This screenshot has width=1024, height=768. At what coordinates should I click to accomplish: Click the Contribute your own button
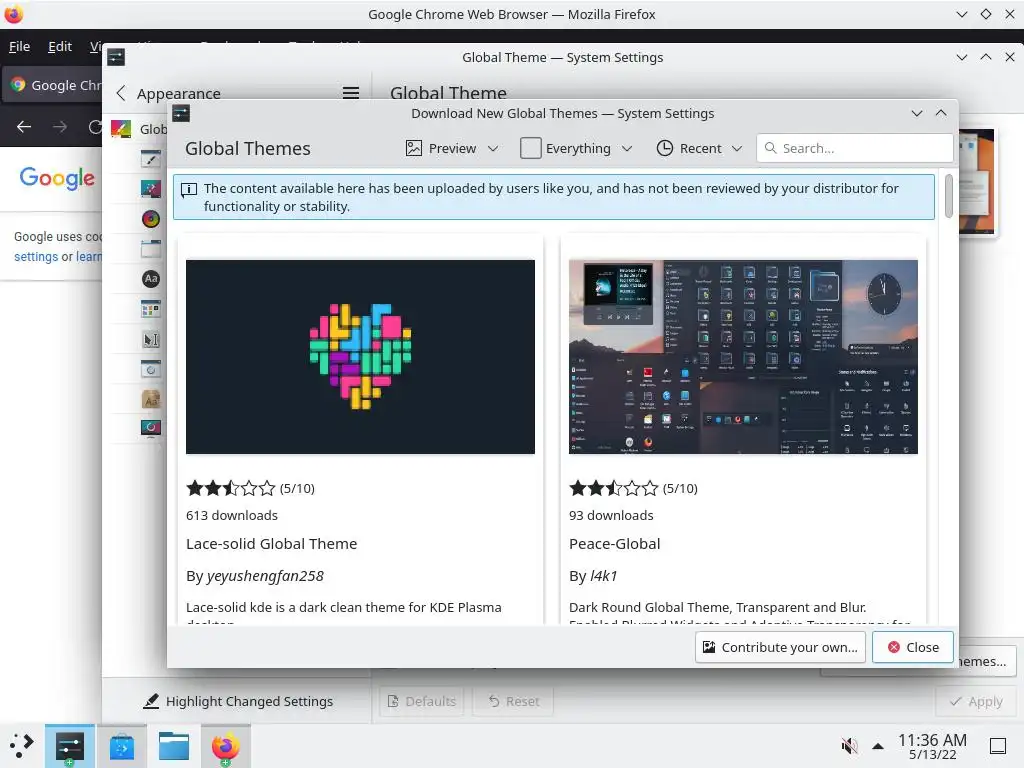(x=780, y=647)
